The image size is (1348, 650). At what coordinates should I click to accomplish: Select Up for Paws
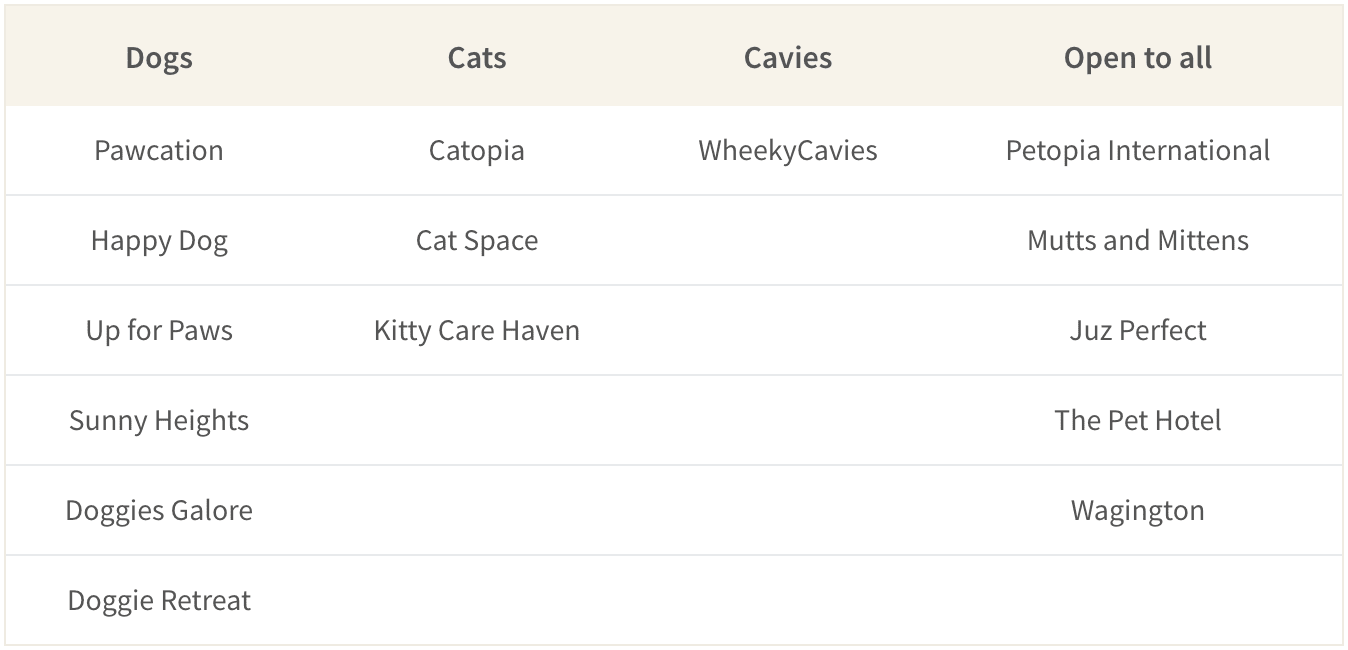(x=159, y=330)
